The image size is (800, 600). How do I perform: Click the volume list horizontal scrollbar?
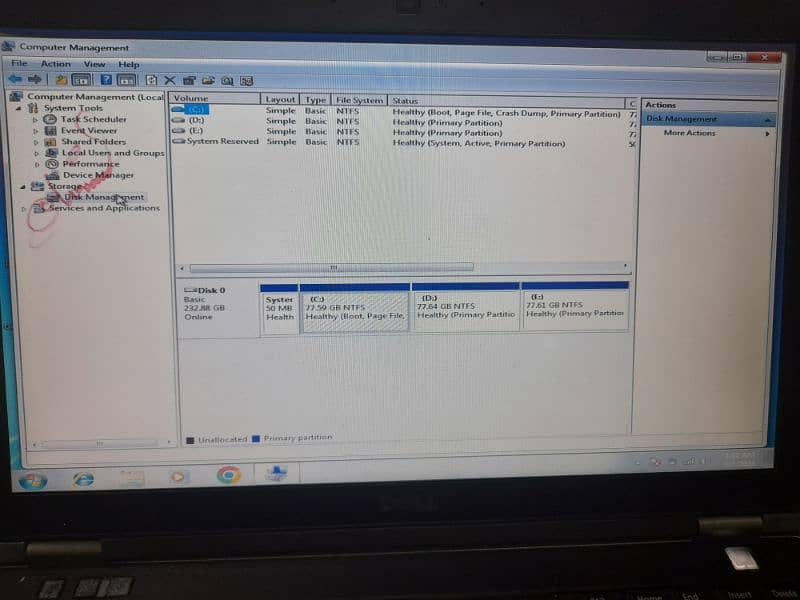[331, 268]
